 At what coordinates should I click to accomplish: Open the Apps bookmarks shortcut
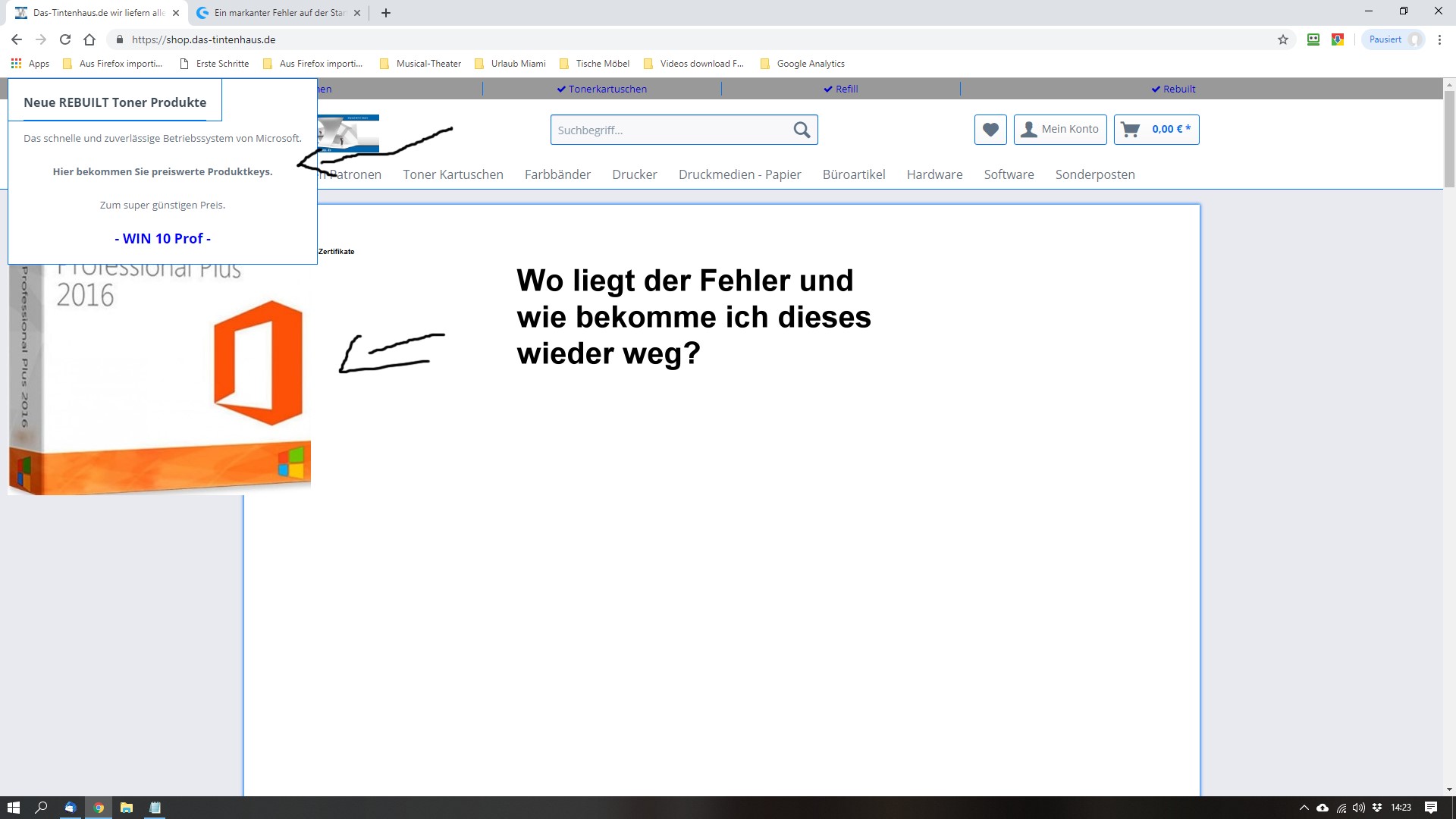click(x=30, y=64)
